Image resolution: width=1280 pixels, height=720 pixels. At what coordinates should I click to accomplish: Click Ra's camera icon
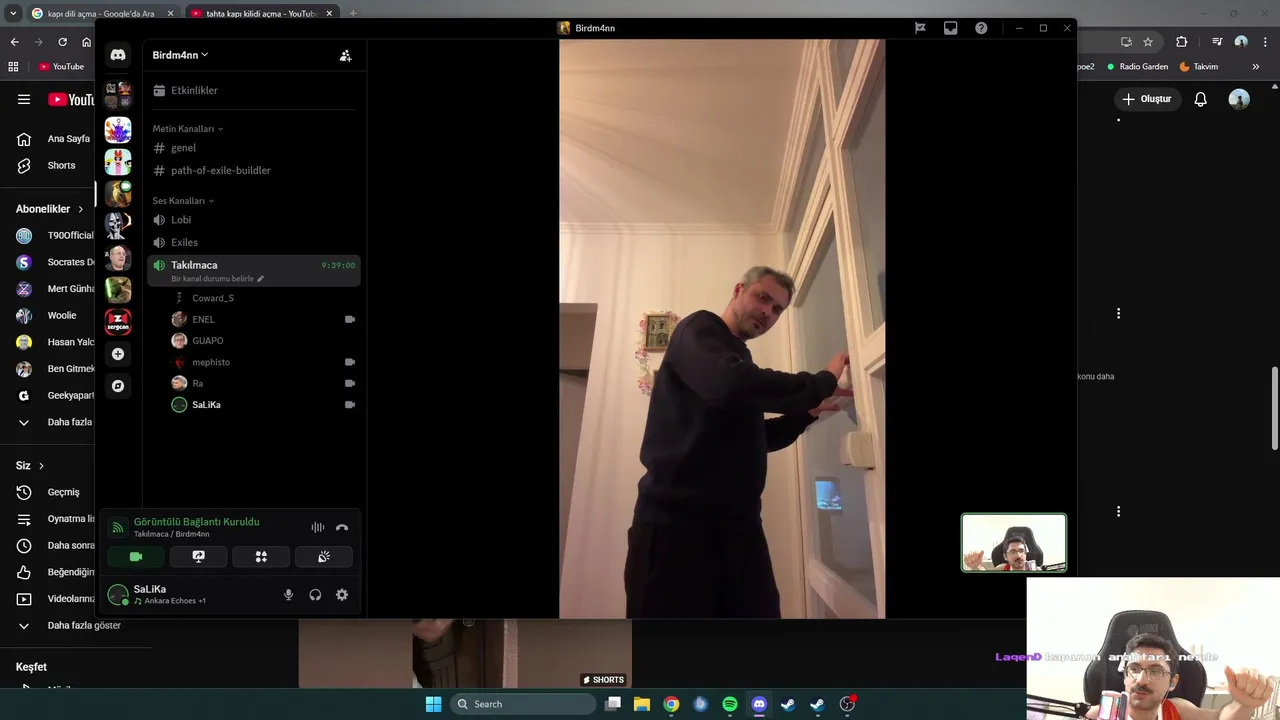coord(350,383)
